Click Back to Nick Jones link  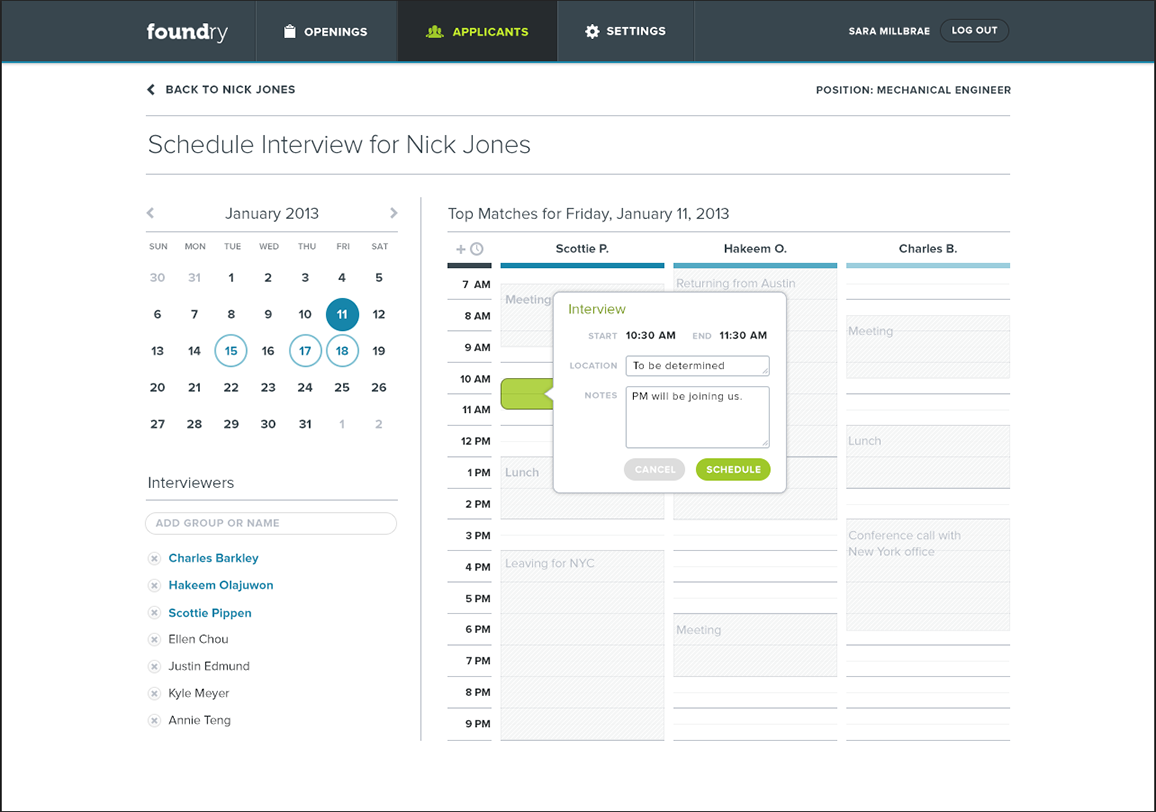click(221, 89)
